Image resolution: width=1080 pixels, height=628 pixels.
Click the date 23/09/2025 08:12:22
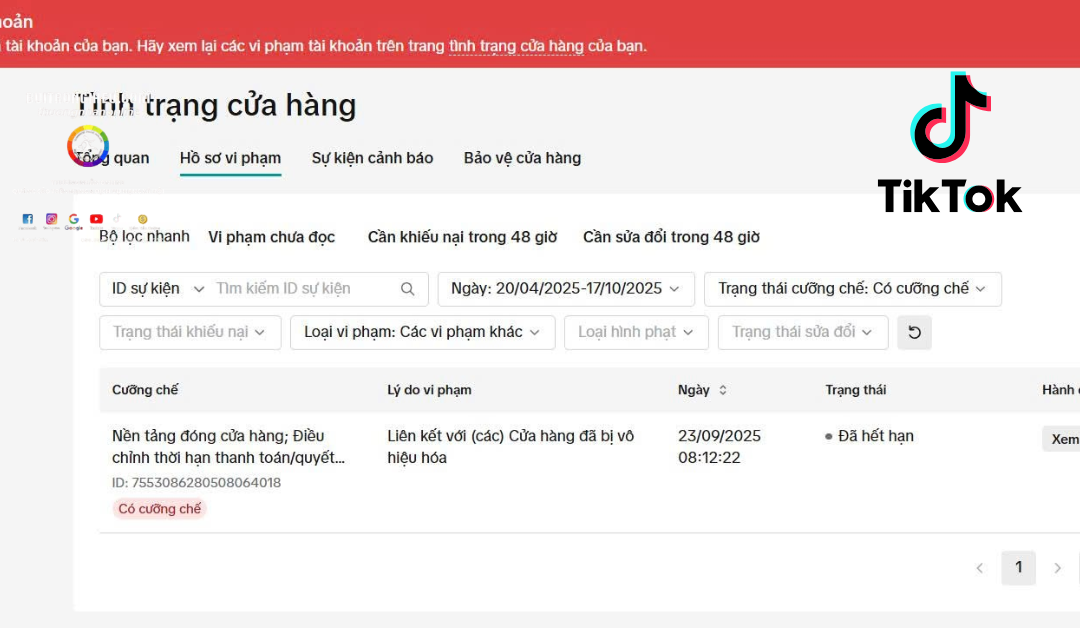click(x=719, y=447)
